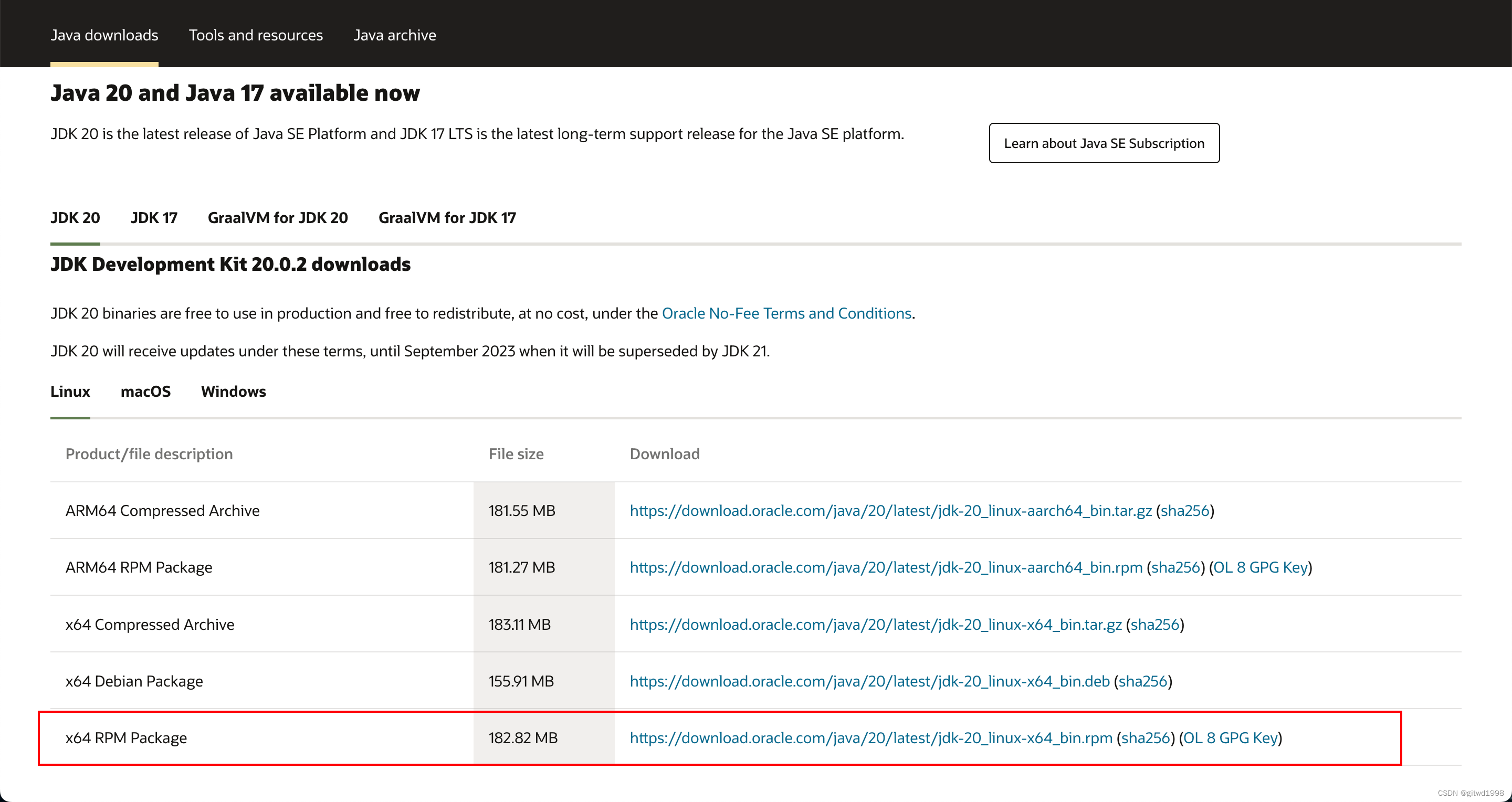Download the linux-x64_bin.rpm package link
Viewport: 1512px width, 802px height.
[x=871, y=738]
